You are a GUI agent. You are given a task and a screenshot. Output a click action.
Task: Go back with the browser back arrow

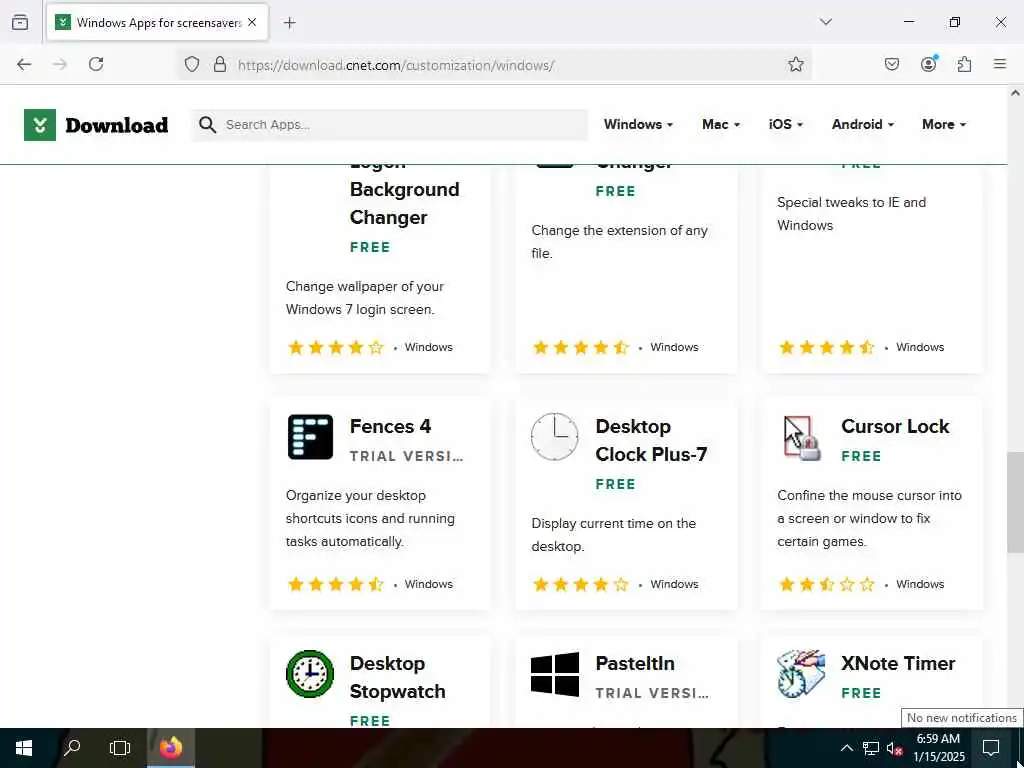pyautogui.click(x=24, y=64)
